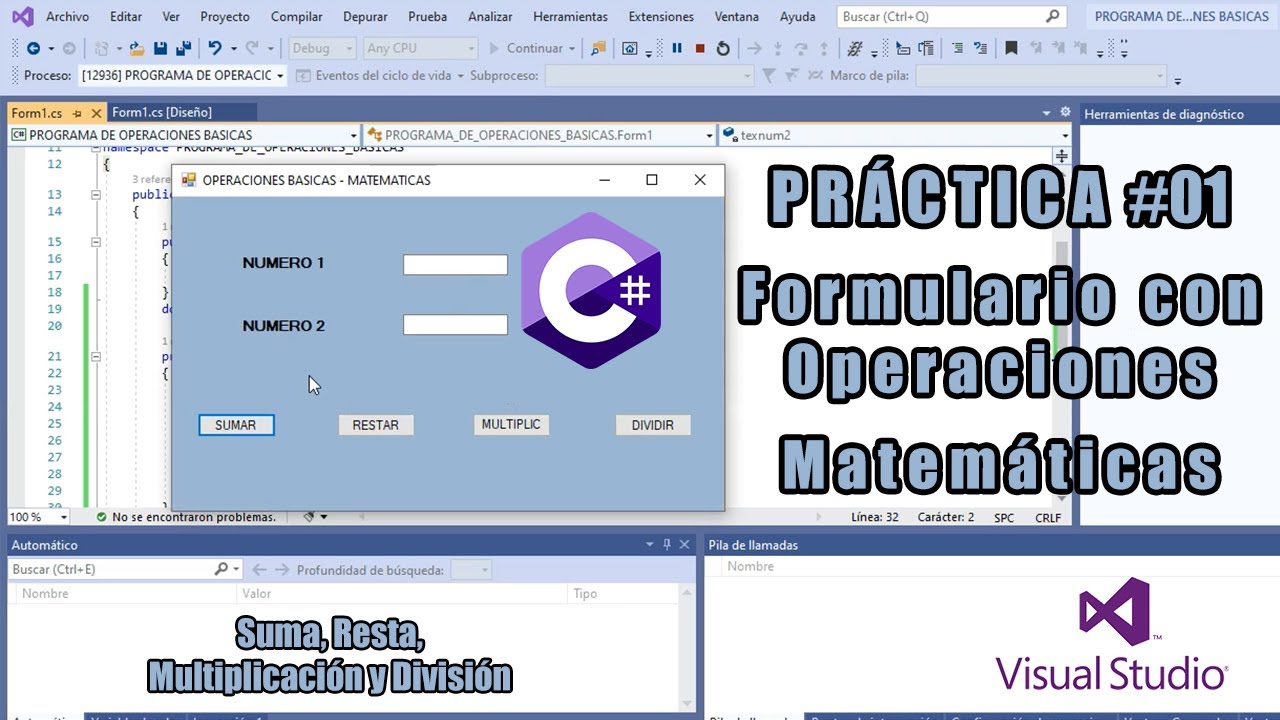Image resolution: width=1280 pixels, height=720 pixels.
Task: Click the red stop debugging icon
Action: pyautogui.click(x=700, y=48)
